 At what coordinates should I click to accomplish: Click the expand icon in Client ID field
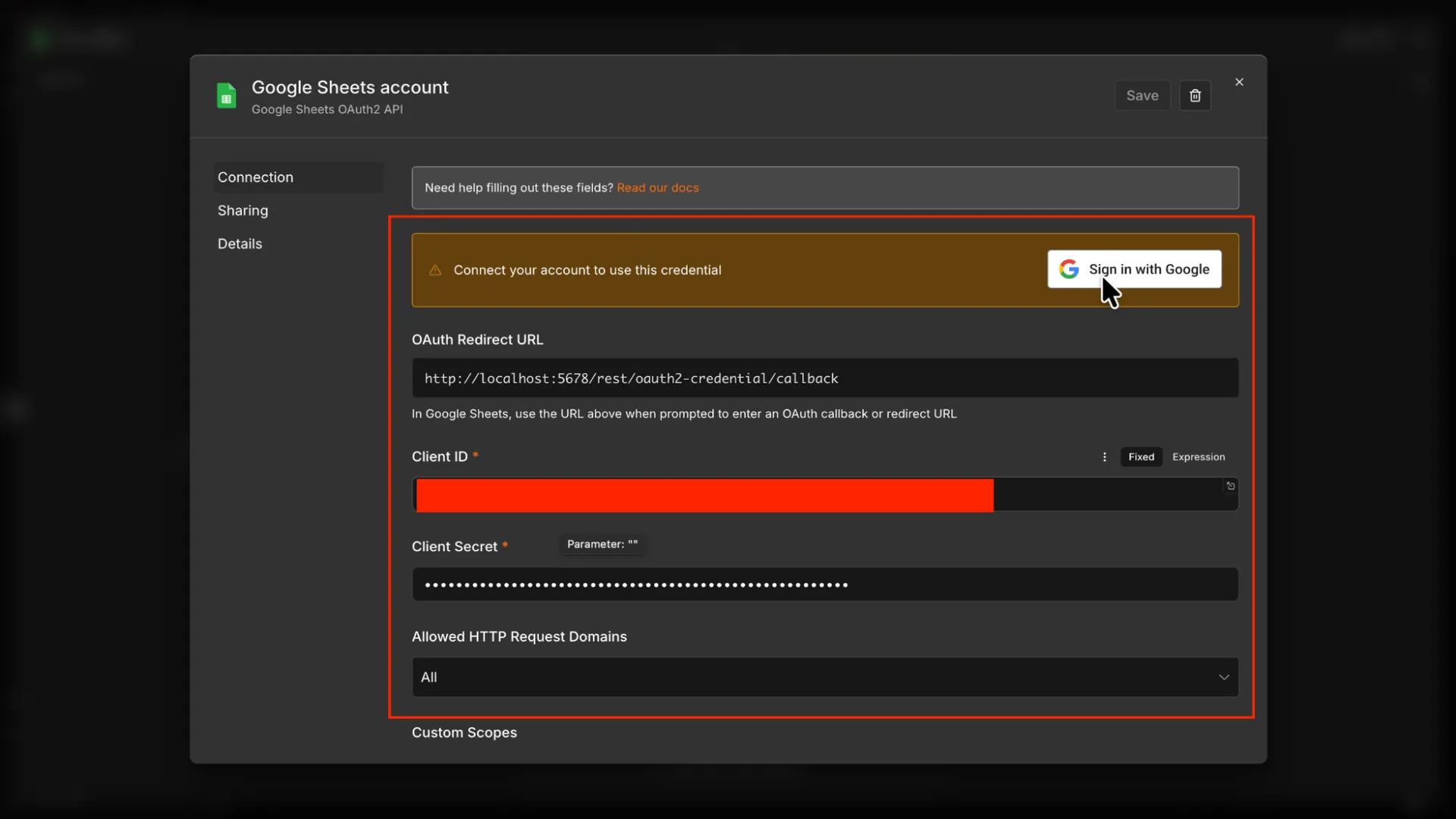pos(1231,486)
